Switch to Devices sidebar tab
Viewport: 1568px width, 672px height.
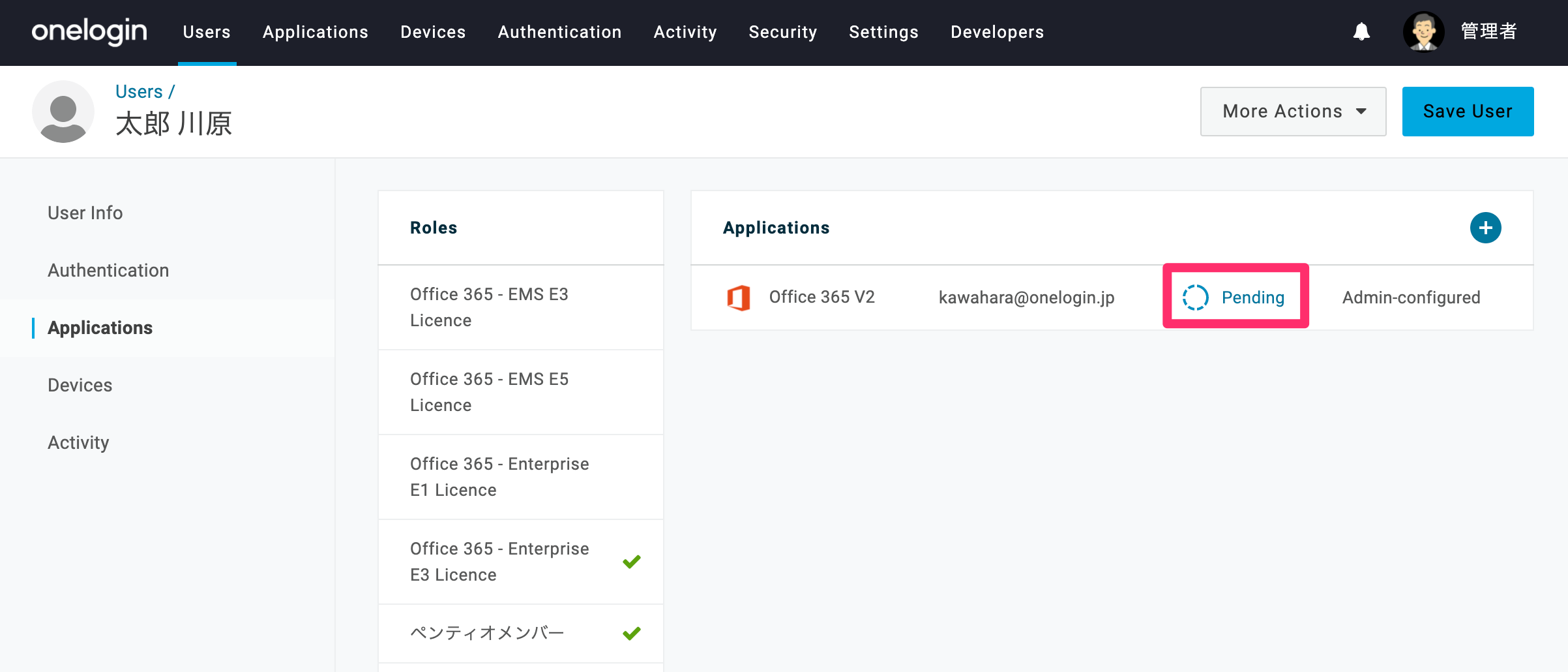80,385
